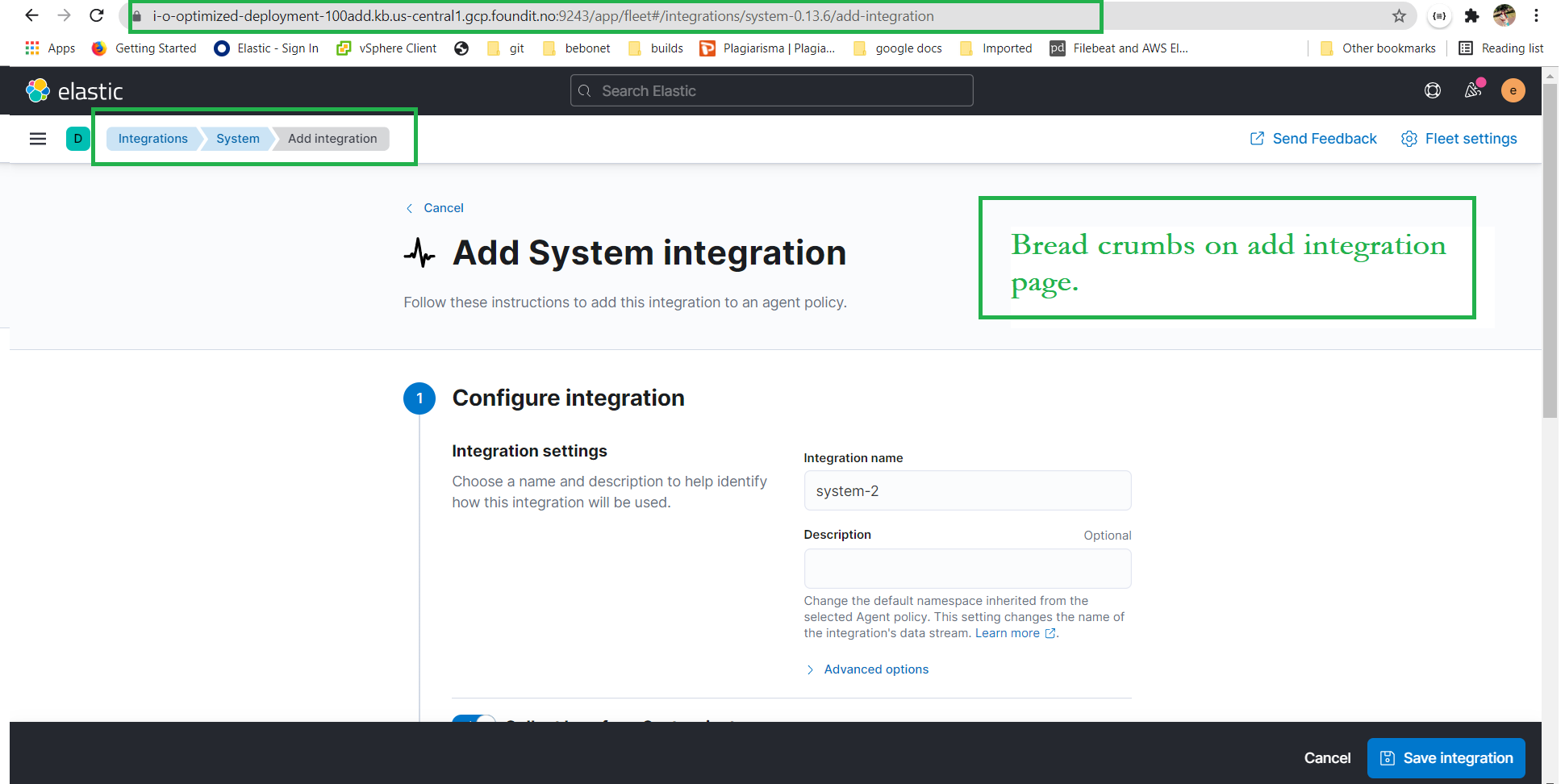The image size is (1565, 784).
Task: Click the Chrome profile avatar
Action: 1504,15
